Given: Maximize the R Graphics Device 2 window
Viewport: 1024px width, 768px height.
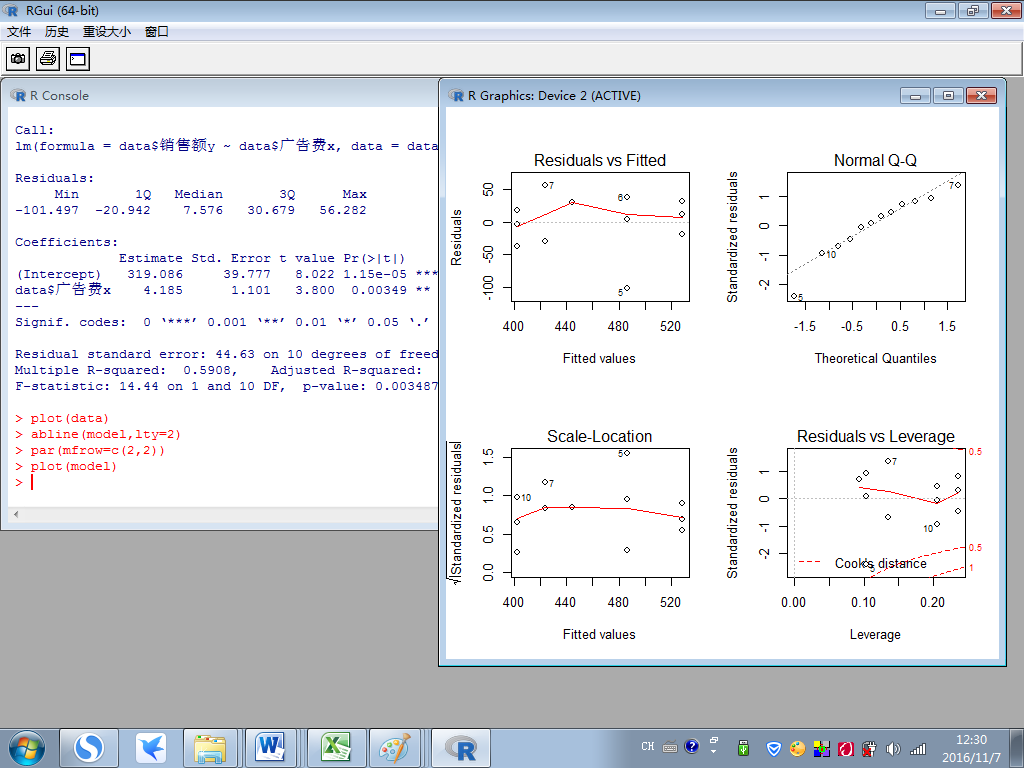Looking at the screenshot, I should (948, 96).
